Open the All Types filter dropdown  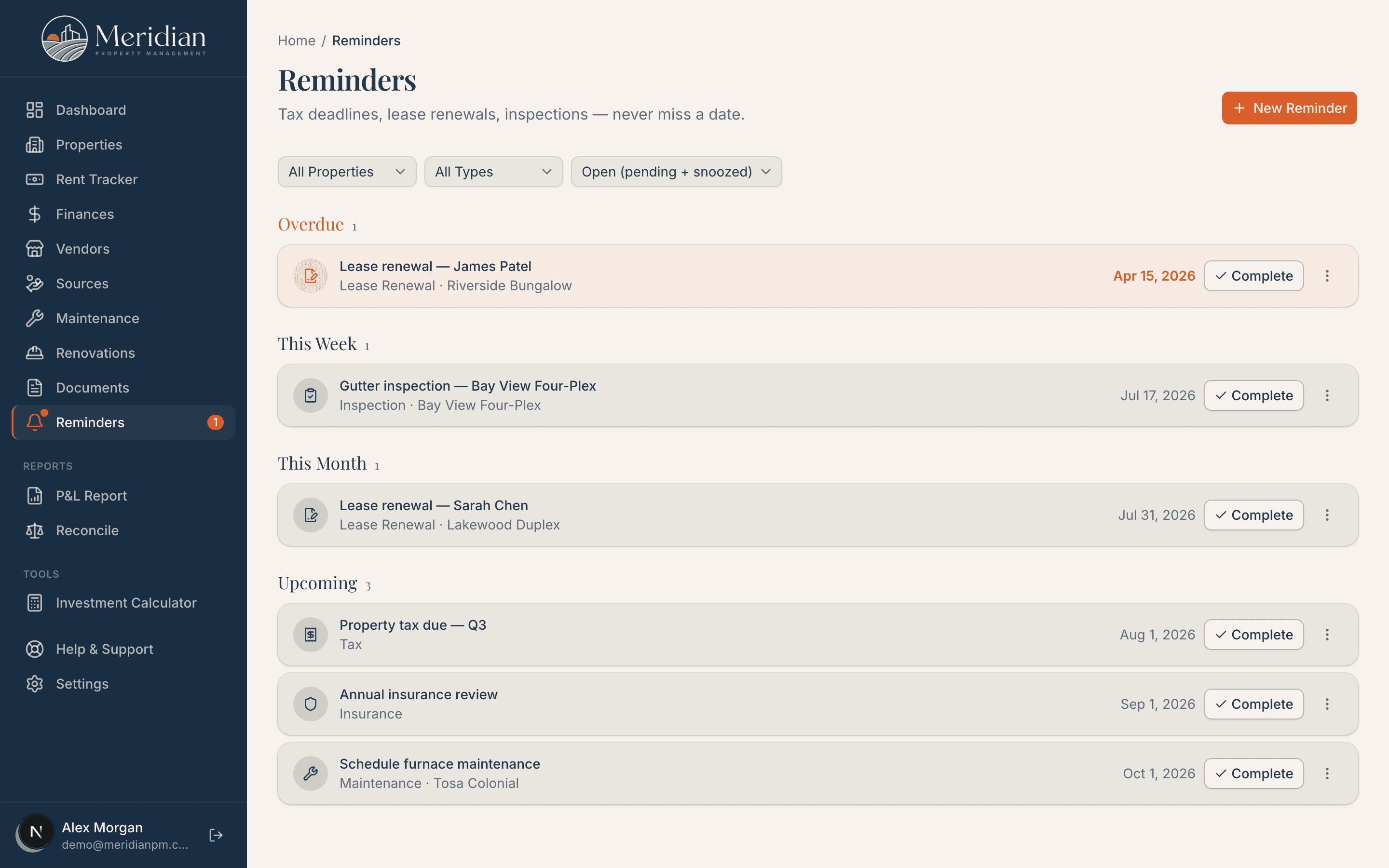(493, 172)
